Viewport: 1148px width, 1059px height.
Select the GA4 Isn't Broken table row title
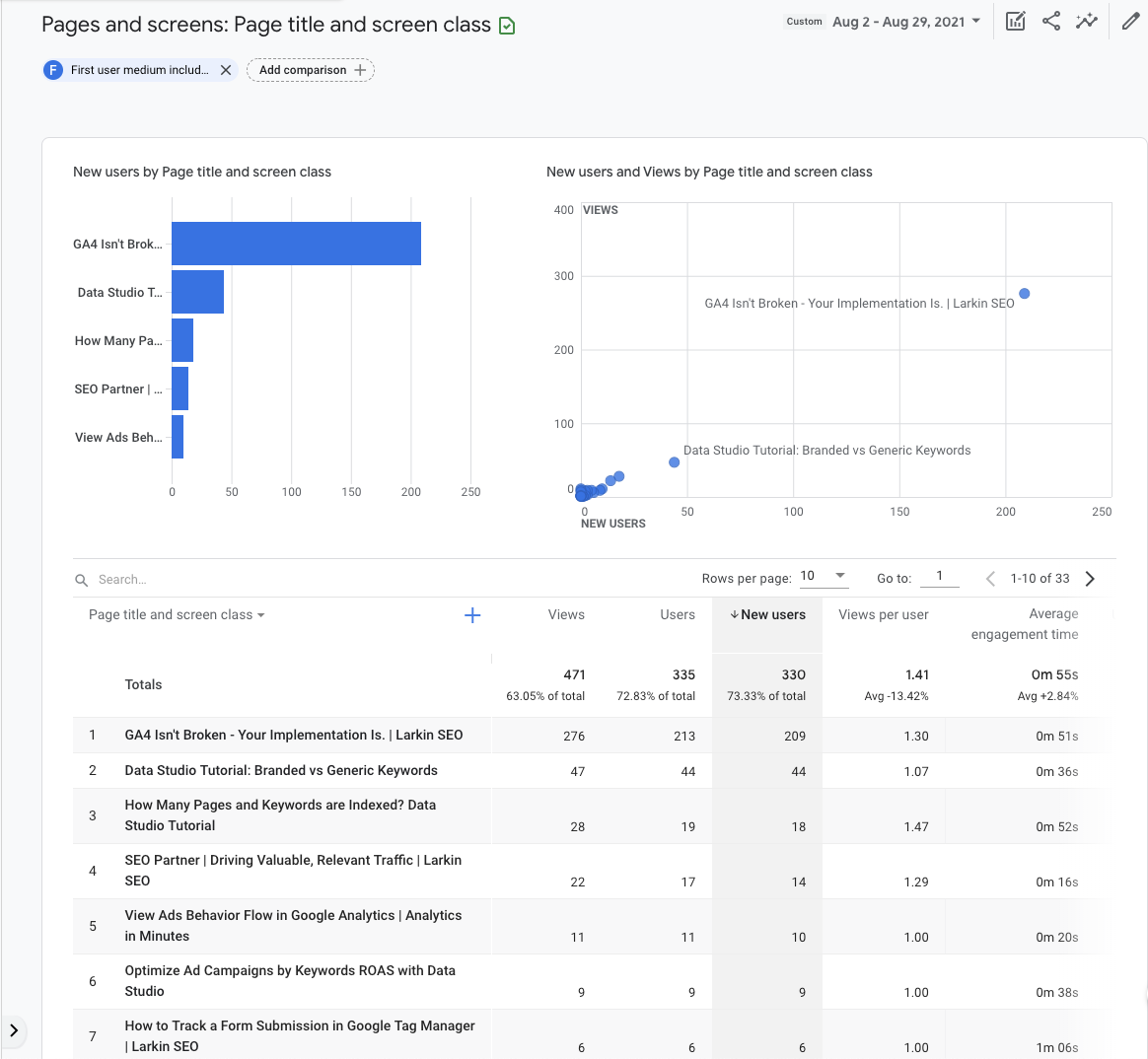tap(294, 735)
